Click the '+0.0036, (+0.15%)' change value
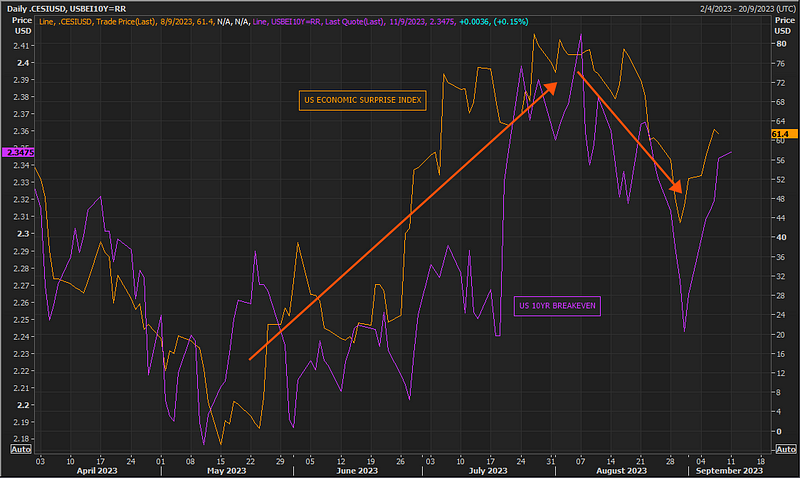Image resolution: width=800 pixels, height=478 pixels. click(x=494, y=21)
